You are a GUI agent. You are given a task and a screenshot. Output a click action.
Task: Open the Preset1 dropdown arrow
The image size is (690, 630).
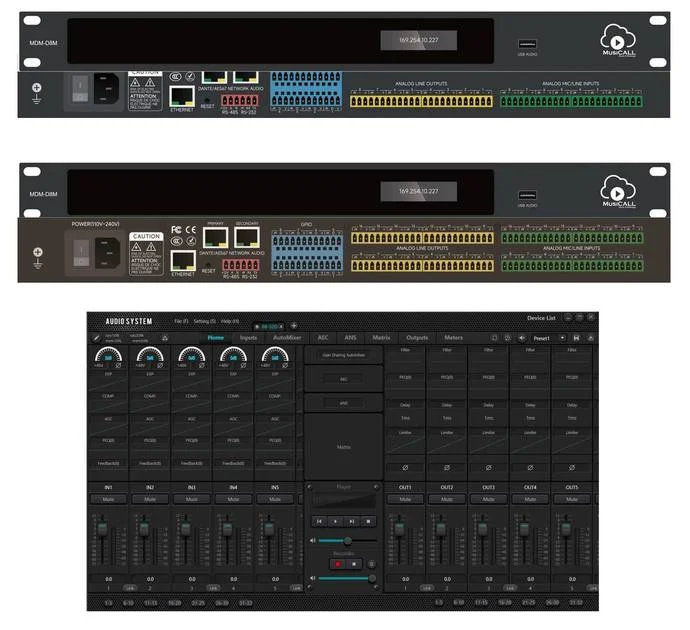coord(562,338)
